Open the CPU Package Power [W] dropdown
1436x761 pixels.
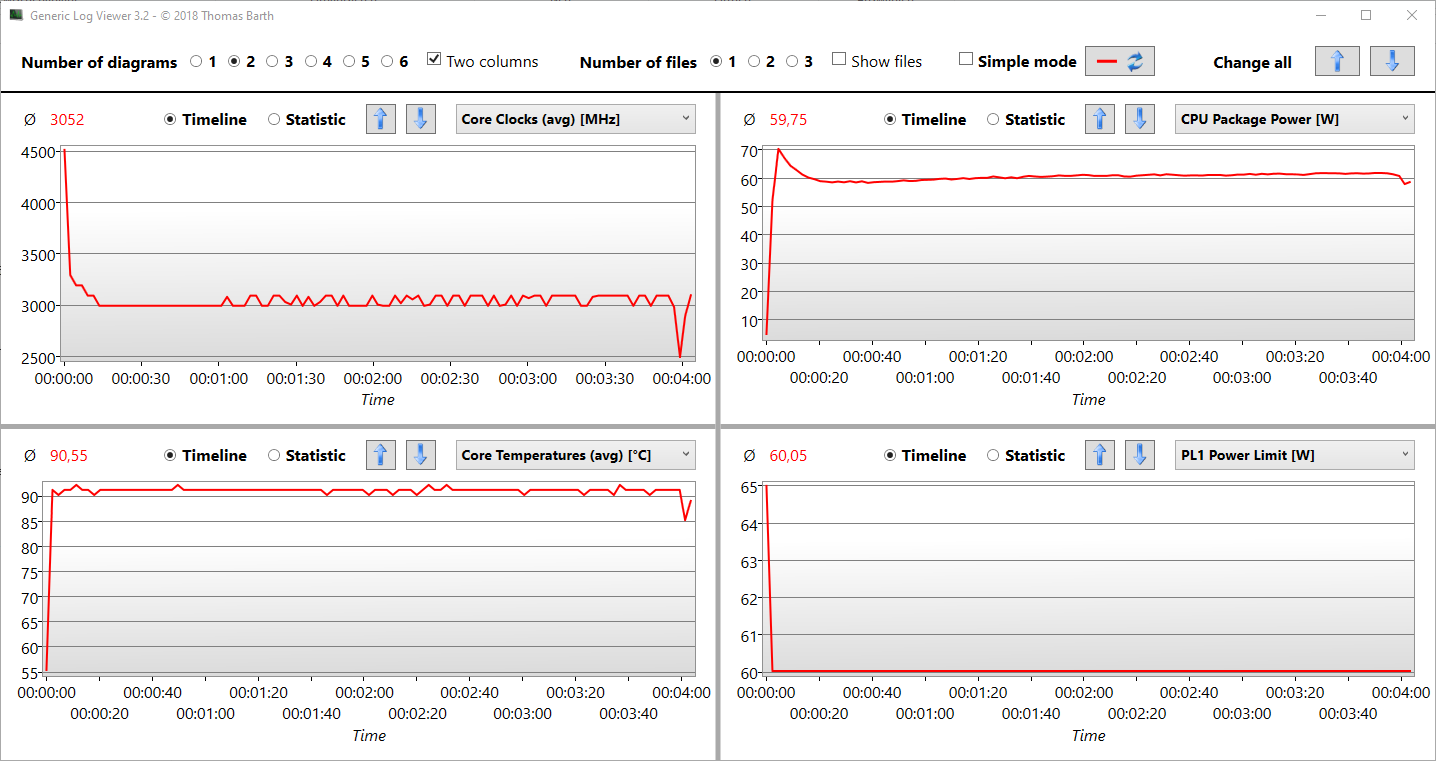[1295, 119]
